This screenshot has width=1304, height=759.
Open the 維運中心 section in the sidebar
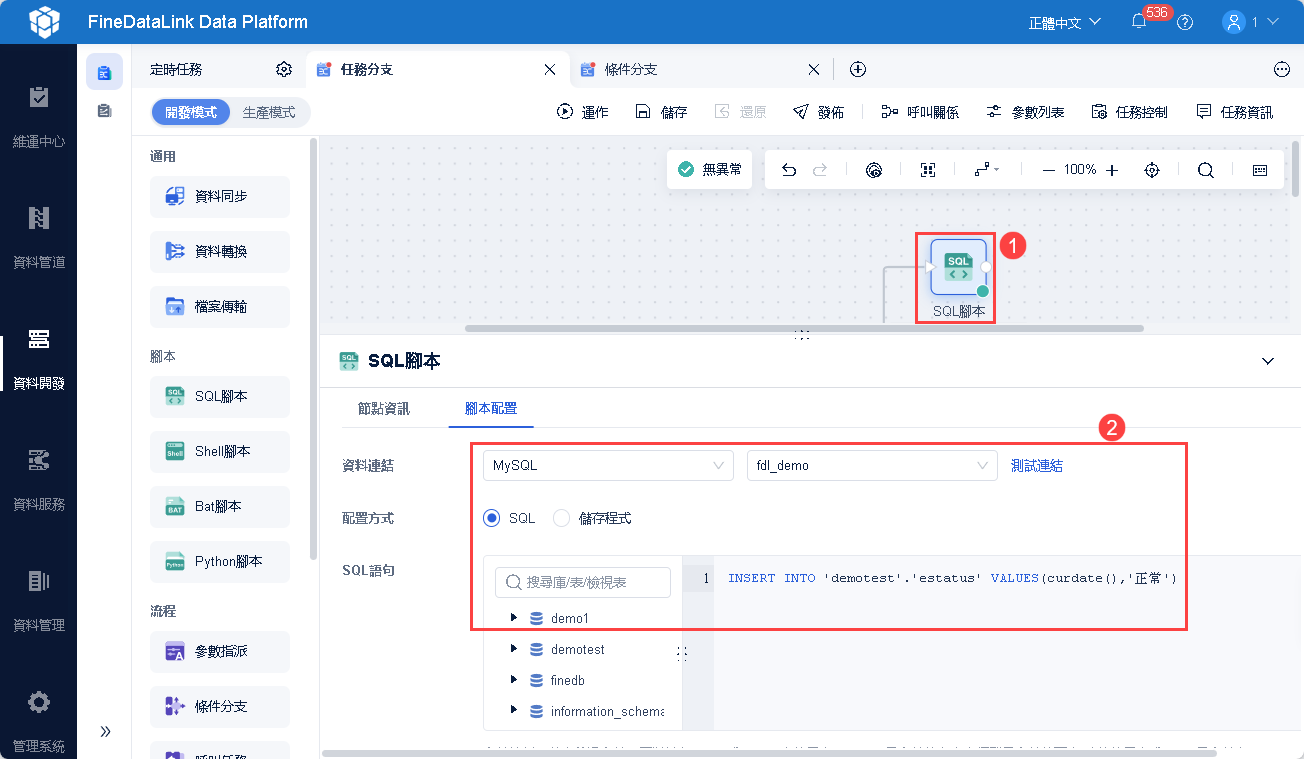[x=38, y=117]
